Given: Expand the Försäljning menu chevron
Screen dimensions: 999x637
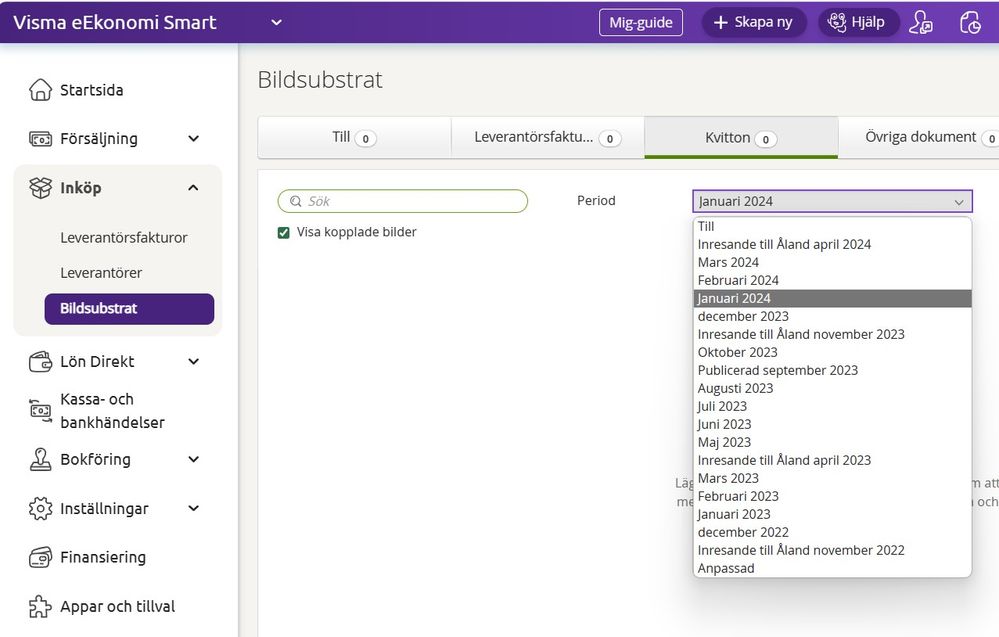Looking at the screenshot, I should coord(194,139).
